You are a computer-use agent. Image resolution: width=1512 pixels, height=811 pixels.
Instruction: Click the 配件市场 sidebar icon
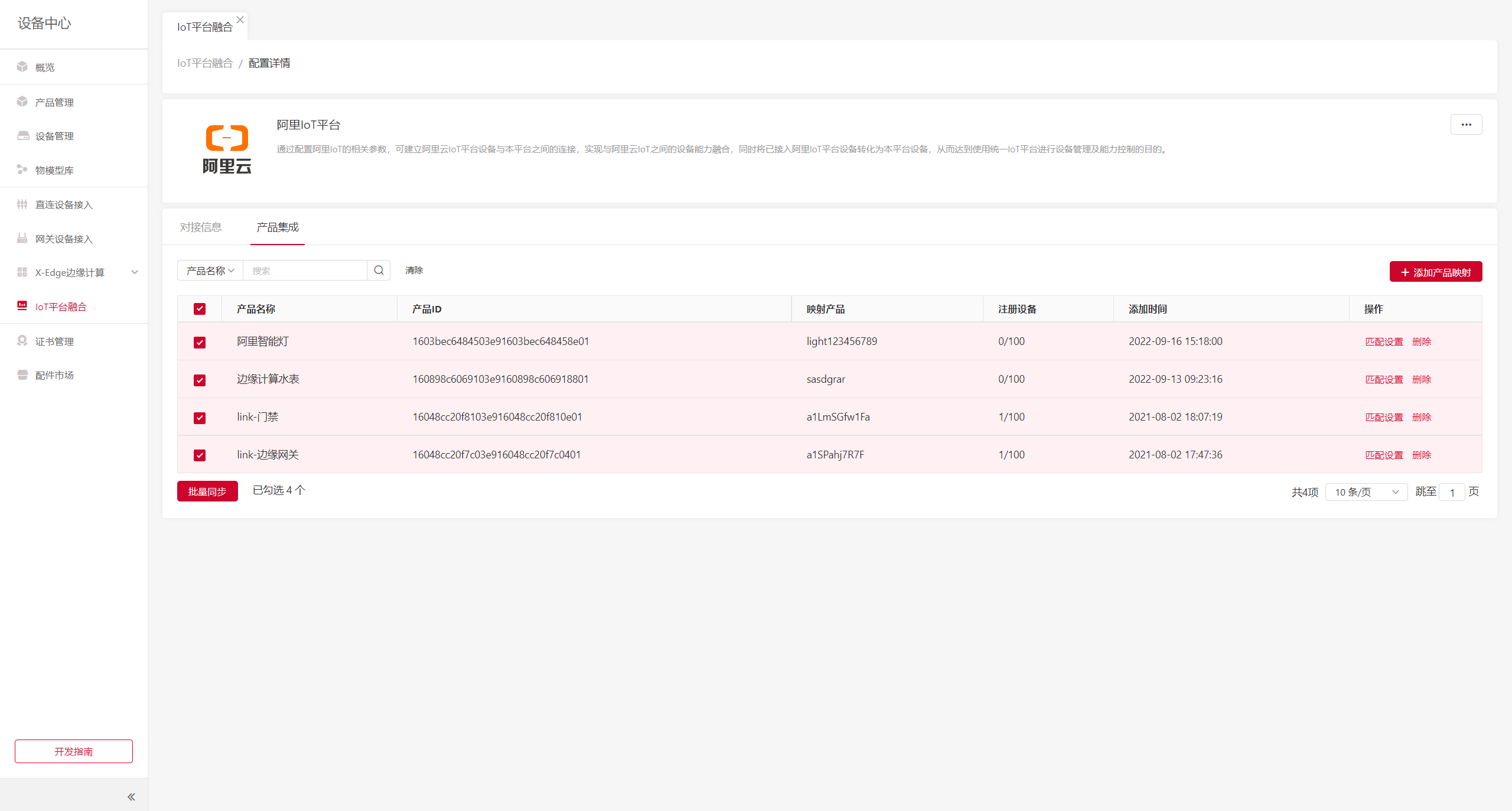pyautogui.click(x=22, y=375)
